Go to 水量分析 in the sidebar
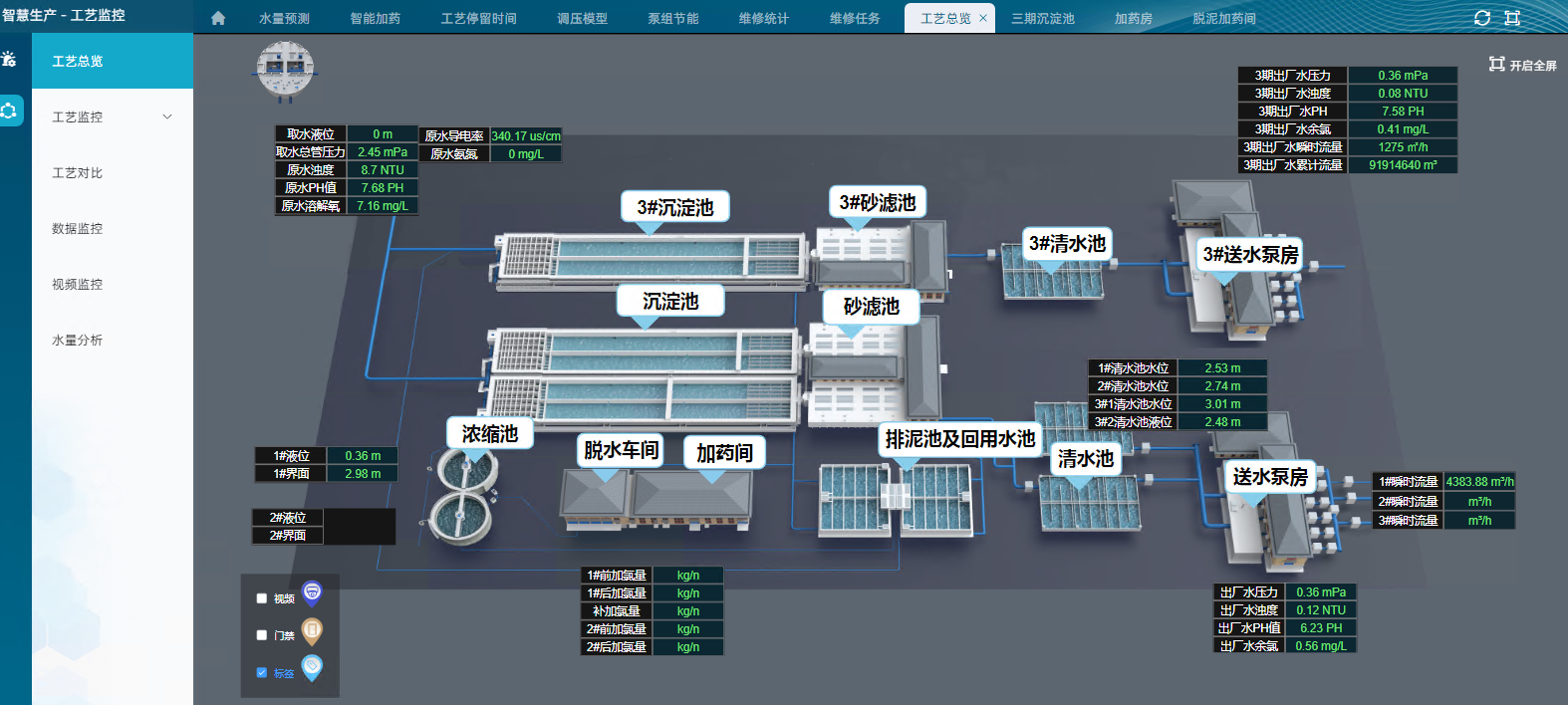Viewport: 1568px width, 705px height. [x=78, y=340]
